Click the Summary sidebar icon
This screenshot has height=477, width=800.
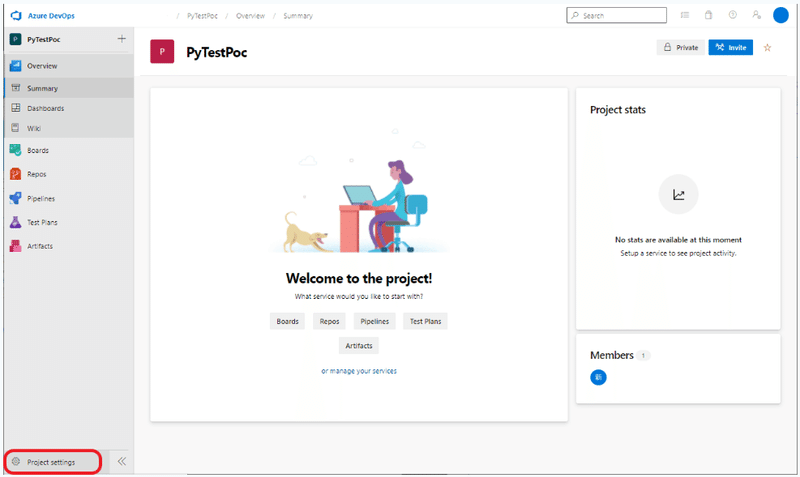(x=16, y=88)
